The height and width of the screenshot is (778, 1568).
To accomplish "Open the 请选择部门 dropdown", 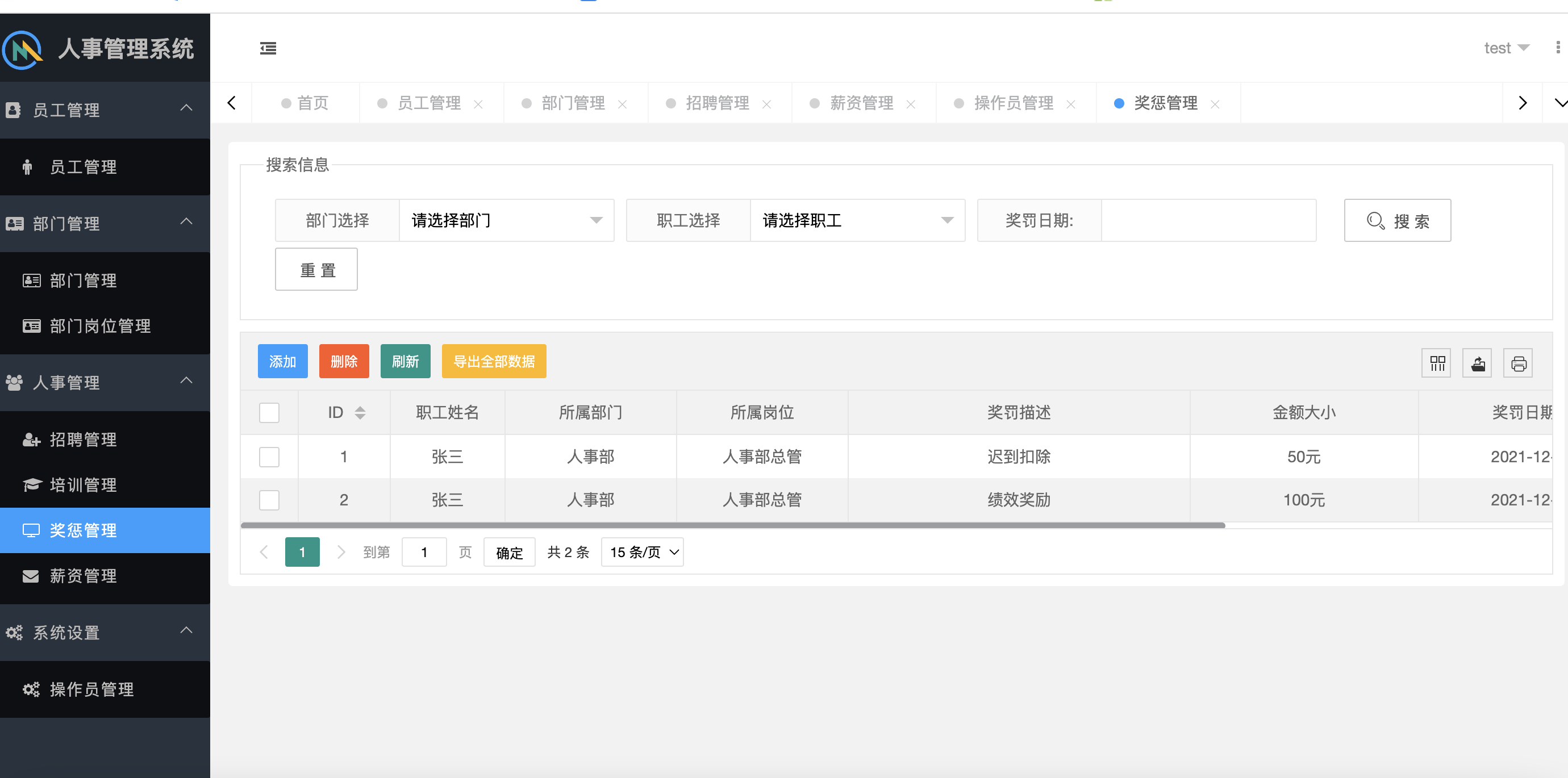I will (506, 220).
